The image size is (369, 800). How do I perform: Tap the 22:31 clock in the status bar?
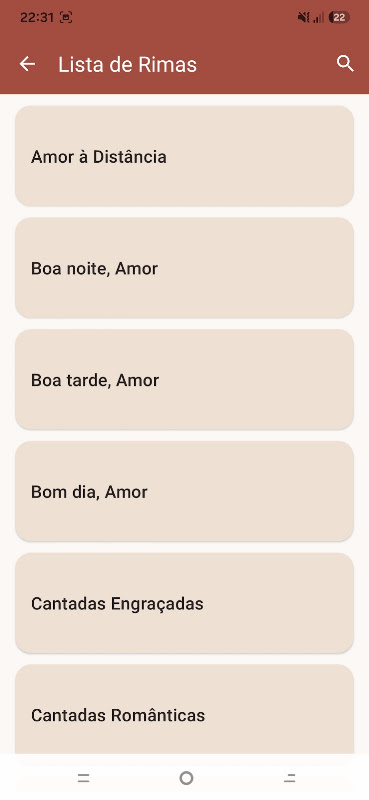(x=37, y=17)
